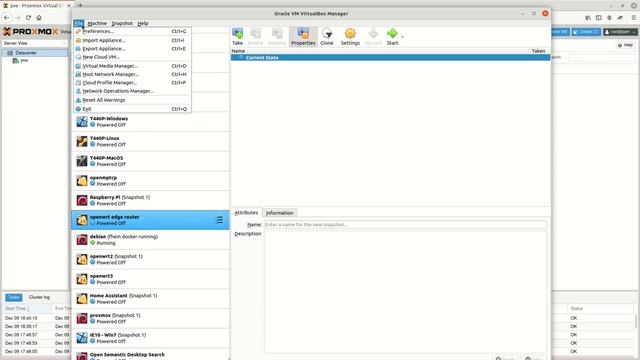Viewport: 640px width, 360px height.
Task: Switch to Tasks tab in Proxmox
Action: tap(13, 297)
